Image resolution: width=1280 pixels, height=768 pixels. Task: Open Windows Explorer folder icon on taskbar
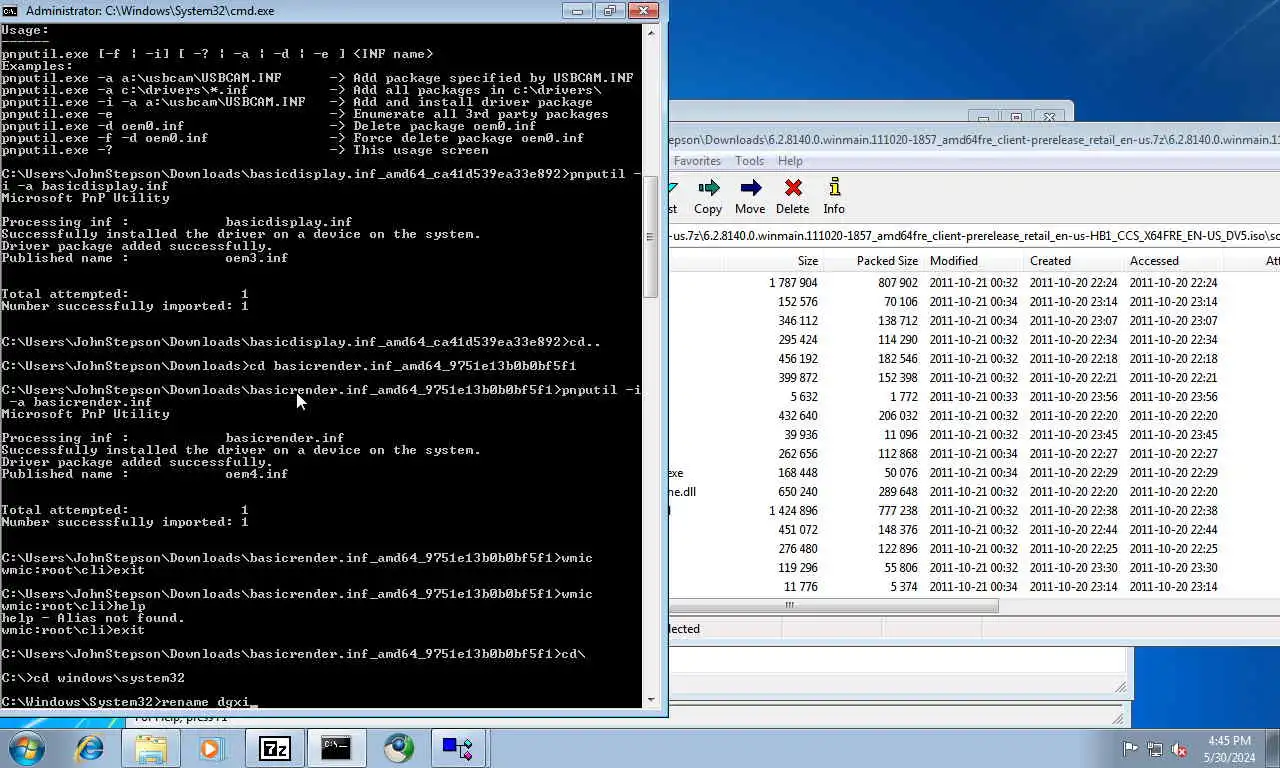point(150,748)
